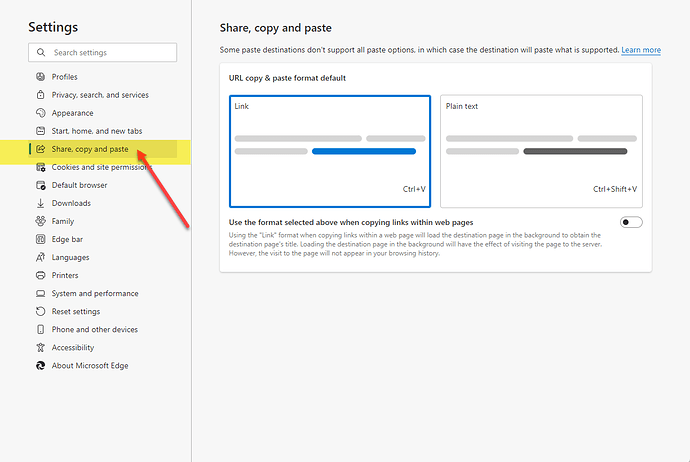Click the Microsoft Edge logo icon
The image size is (690, 462).
[x=40, y=365]
